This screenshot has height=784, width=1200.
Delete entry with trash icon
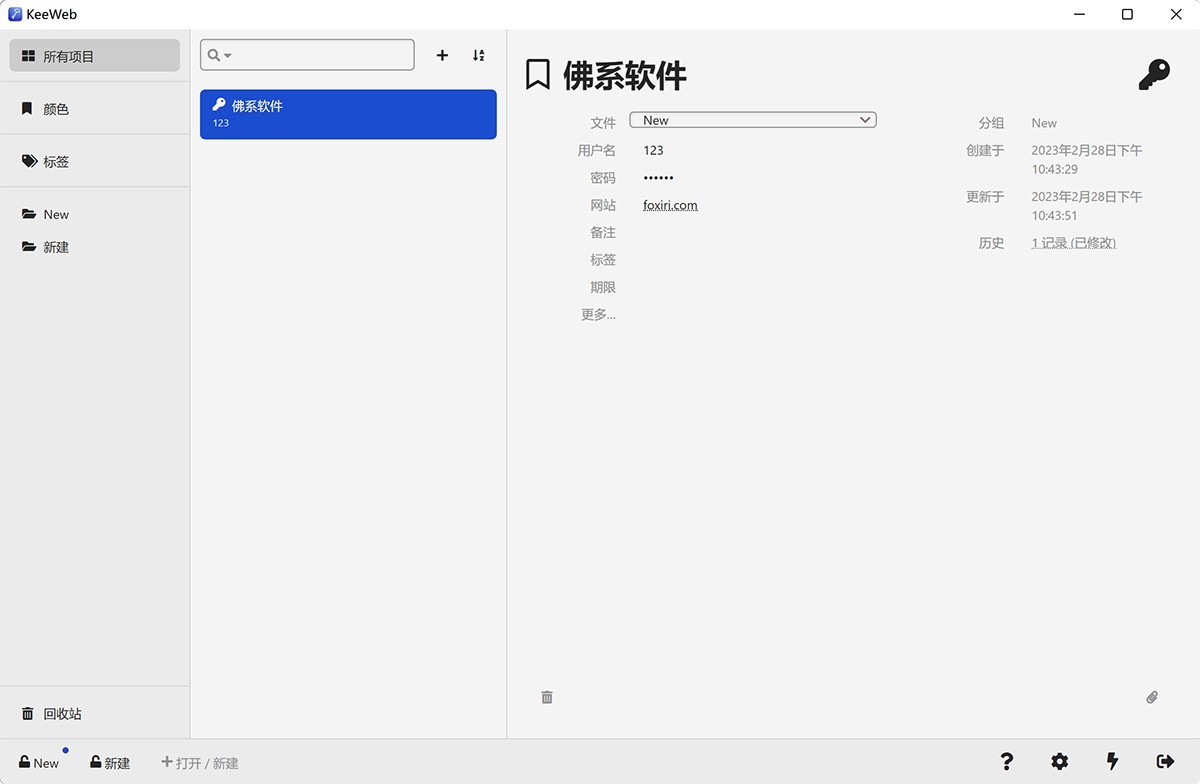tap(547, 697)
